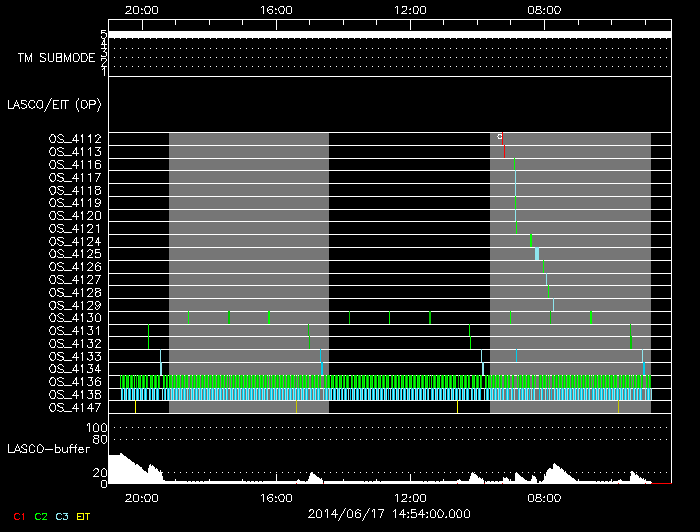
Task: Select the C3 legend entry
Action: coord(62,515)
